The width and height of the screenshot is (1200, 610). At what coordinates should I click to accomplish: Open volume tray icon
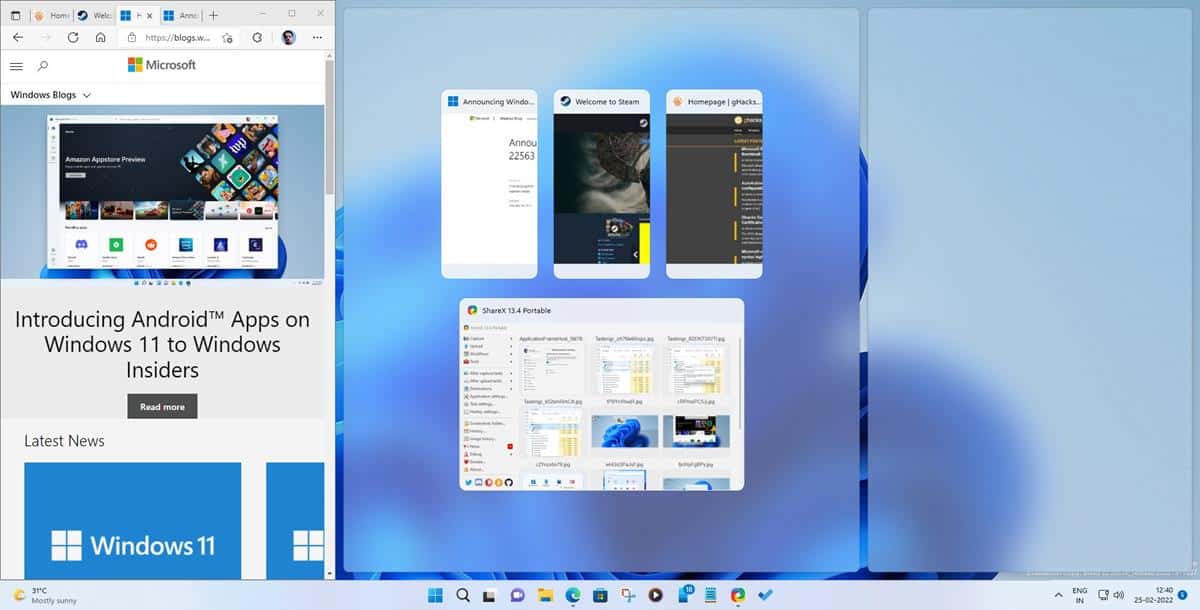point(1118,595)
